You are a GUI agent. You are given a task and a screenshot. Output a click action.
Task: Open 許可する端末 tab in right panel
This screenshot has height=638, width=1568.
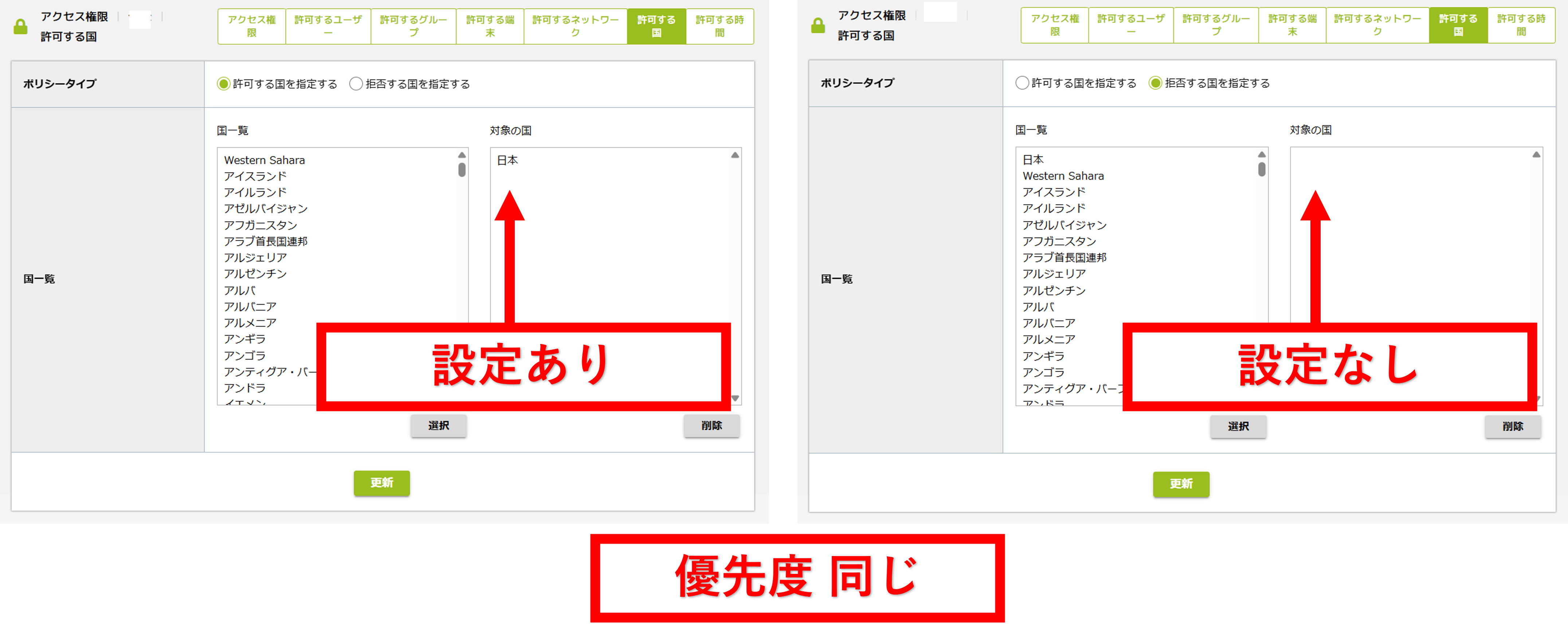click(1292, 25)
